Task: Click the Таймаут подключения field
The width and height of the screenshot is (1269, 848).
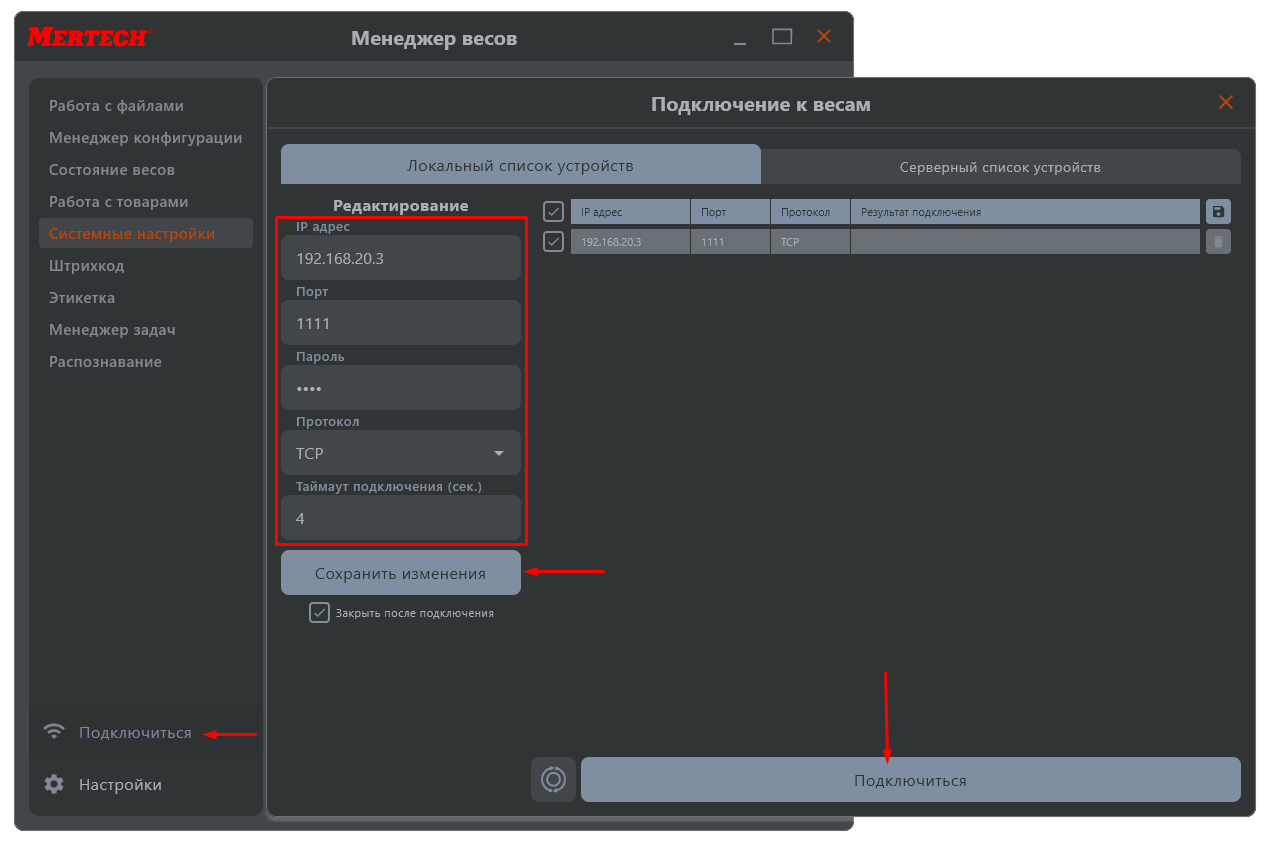Action: tap(400, 518)
